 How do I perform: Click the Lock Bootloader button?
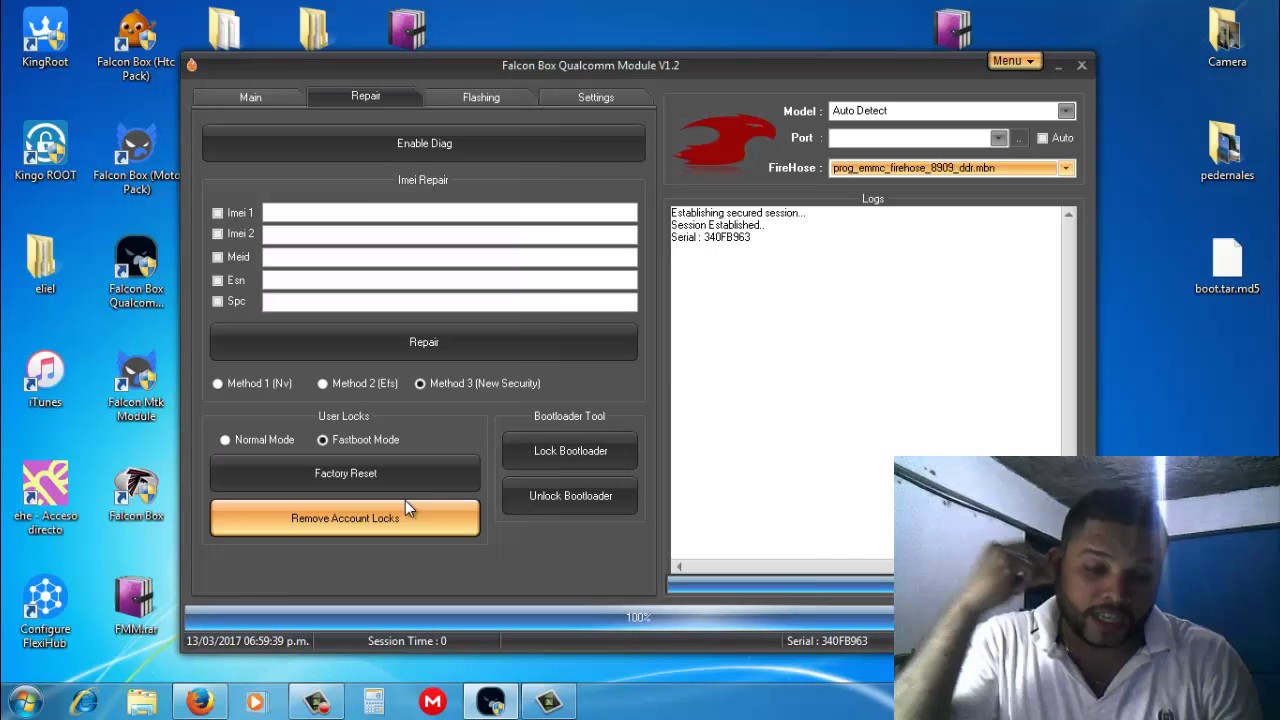(570, 451)
